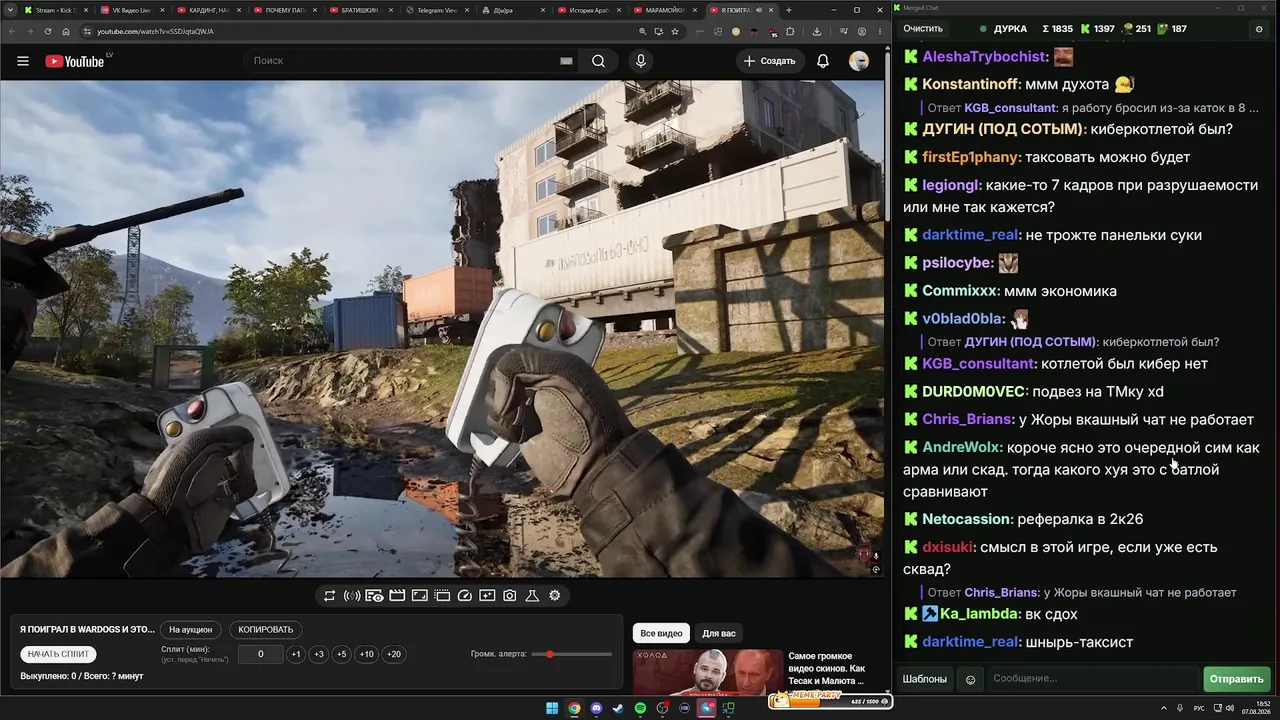The width and height of the screenshot is (1280, 720).
Task: Switch to the Stream - Kick browser tab
Action: click(x=54, y=10)
